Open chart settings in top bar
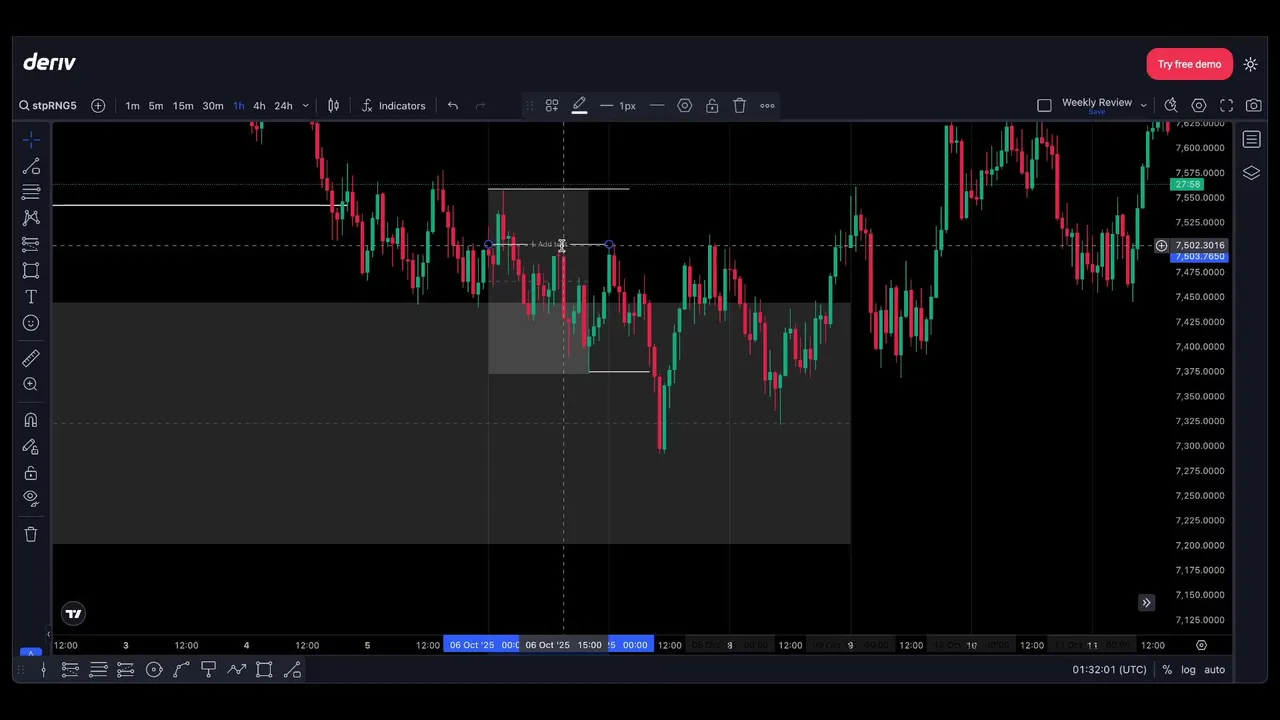 (x=1199, y=105)
